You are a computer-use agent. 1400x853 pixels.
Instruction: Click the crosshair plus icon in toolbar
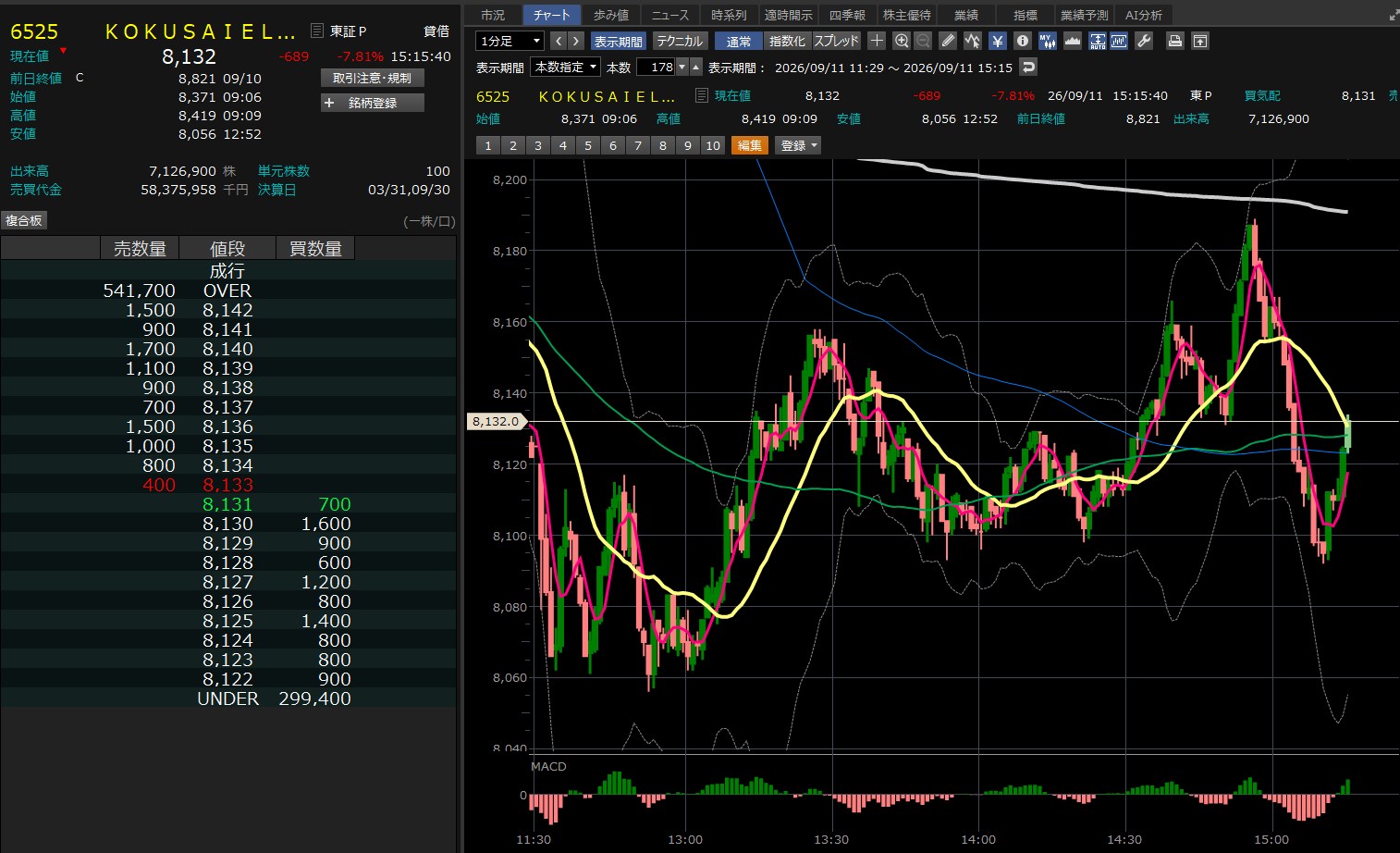(877, 41)
